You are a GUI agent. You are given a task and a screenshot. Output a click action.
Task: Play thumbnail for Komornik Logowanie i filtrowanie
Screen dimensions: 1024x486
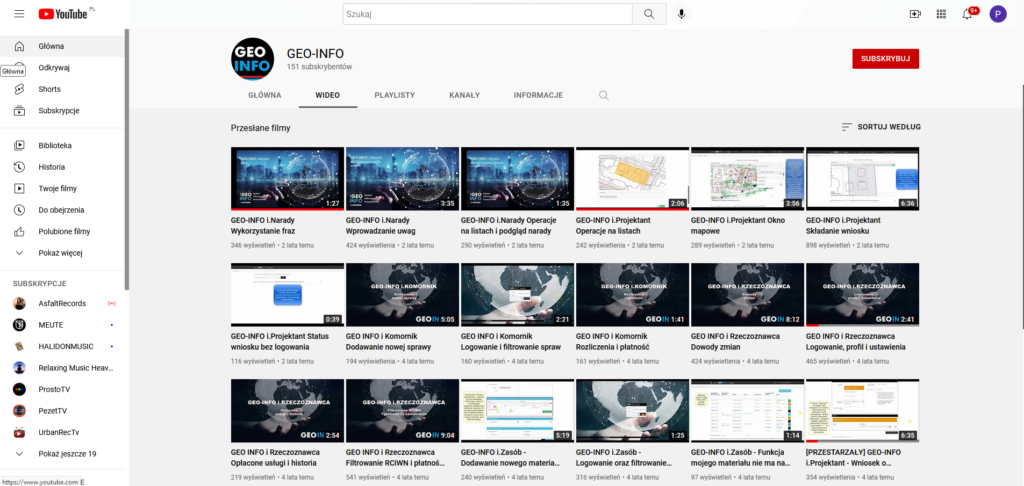point(517,295)
